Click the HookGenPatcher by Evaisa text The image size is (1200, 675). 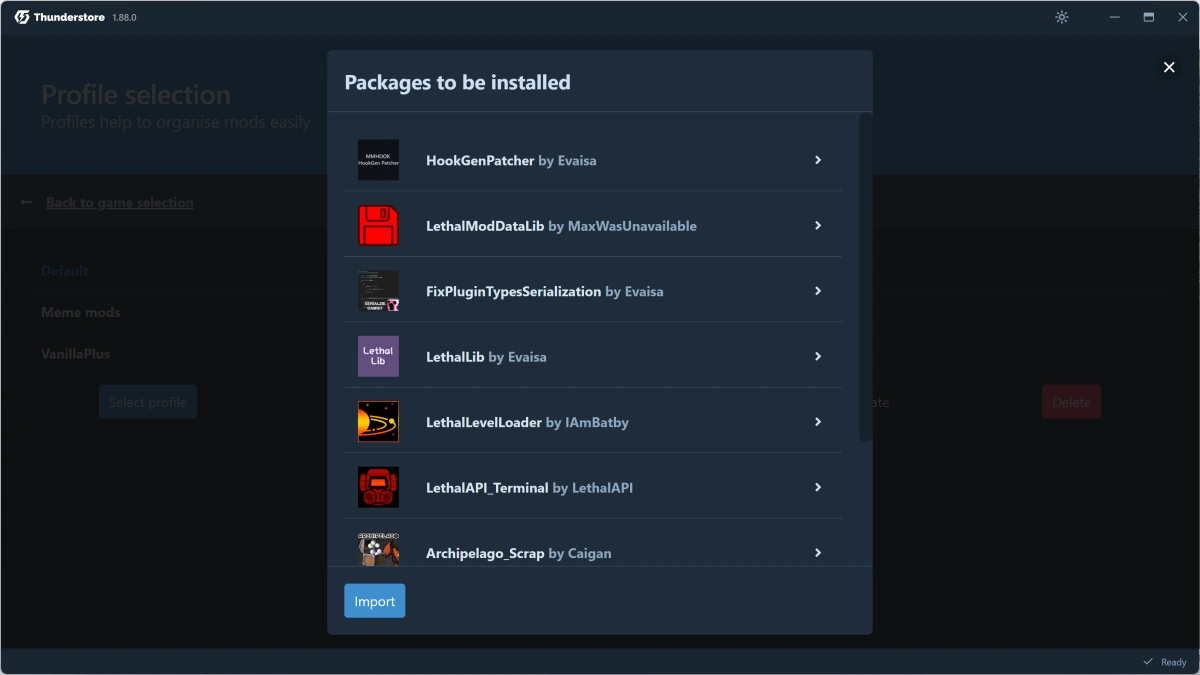(x=511, y=160)
